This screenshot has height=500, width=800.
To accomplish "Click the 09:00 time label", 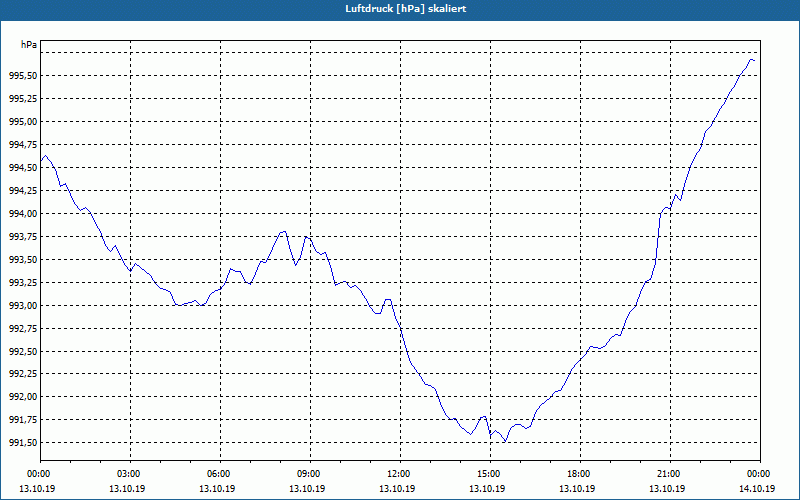I will coord(310,474).
